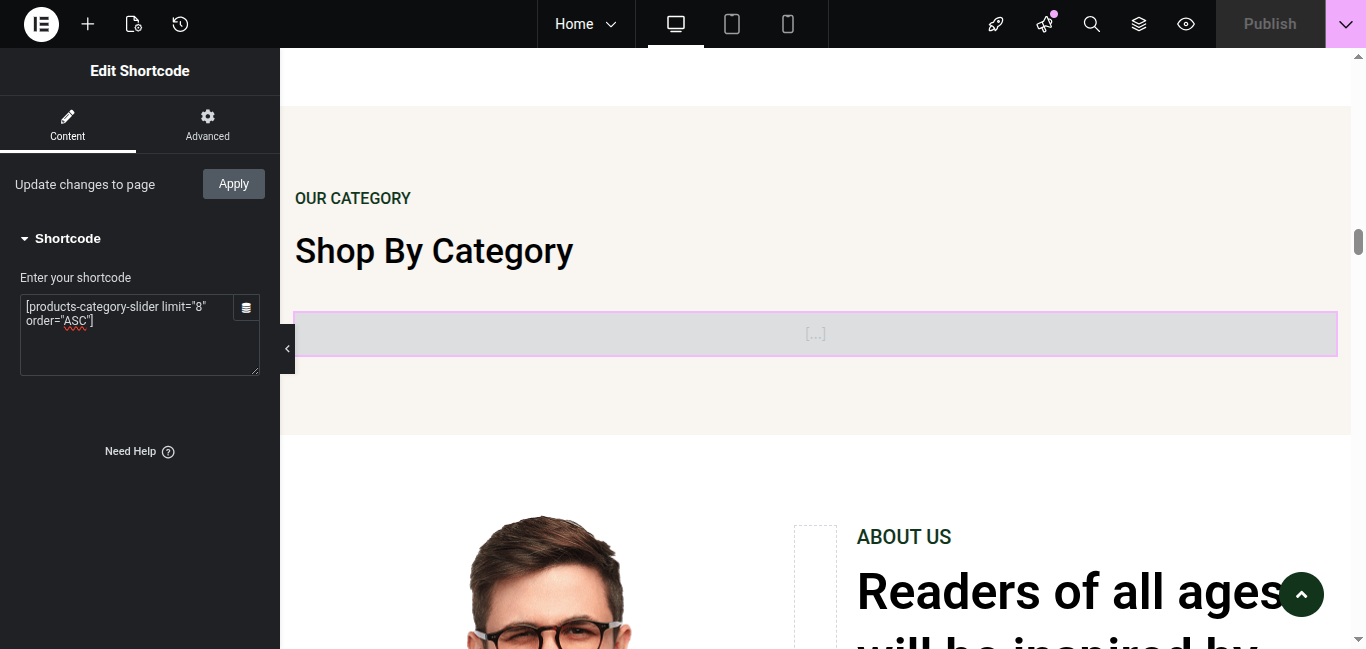Open the revision history icon

180,24
